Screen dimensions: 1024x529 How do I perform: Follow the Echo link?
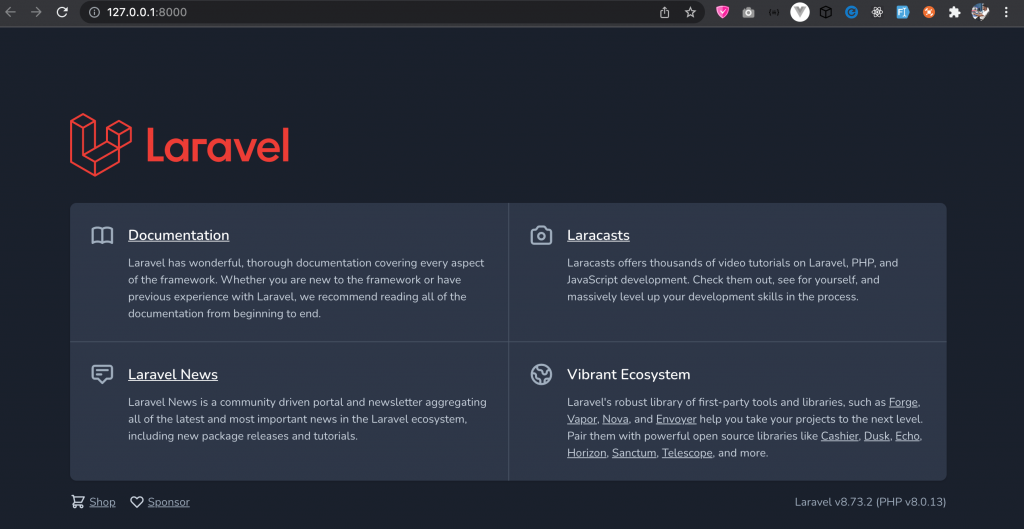[x=907, y=436]
